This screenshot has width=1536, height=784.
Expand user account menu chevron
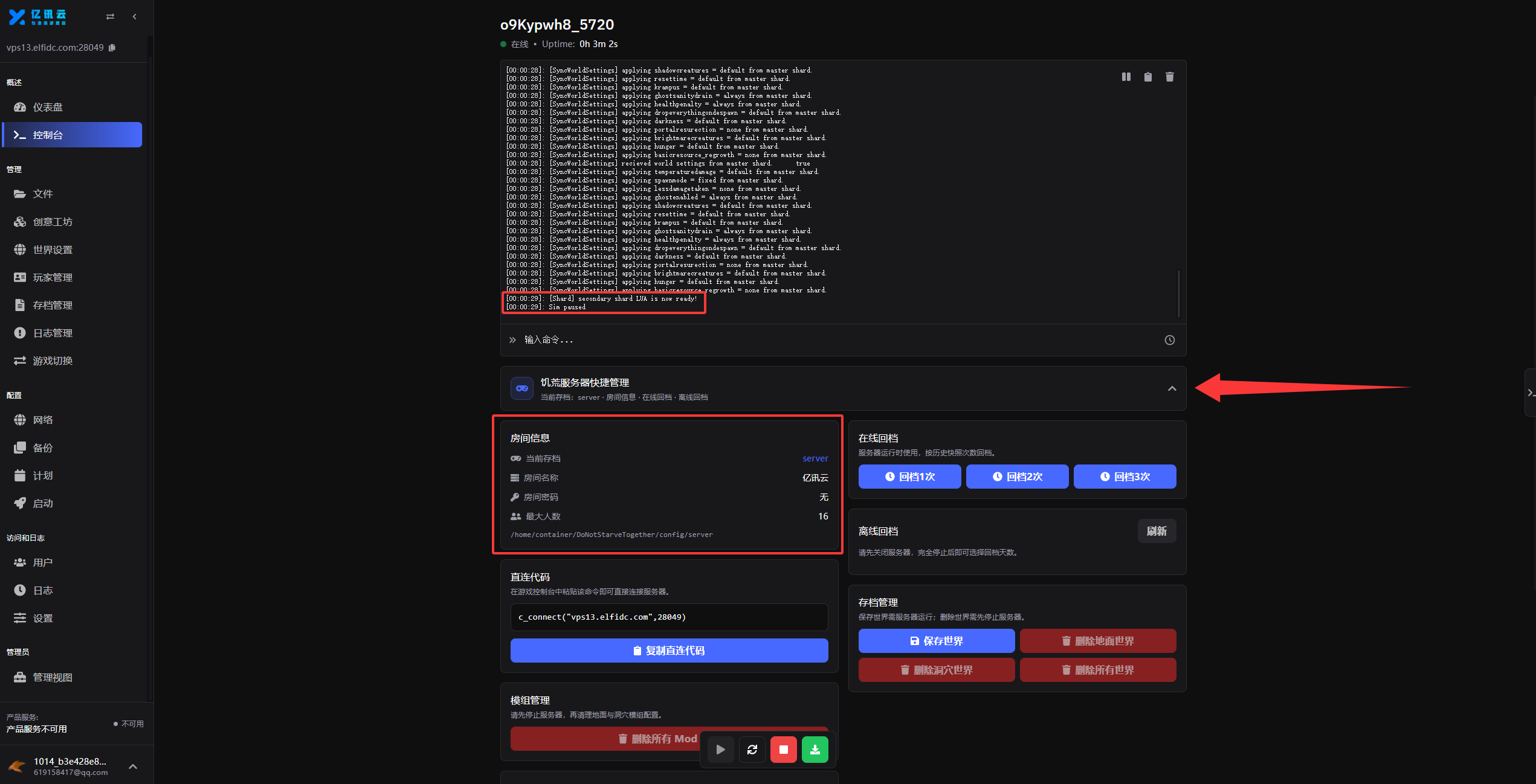133,766
